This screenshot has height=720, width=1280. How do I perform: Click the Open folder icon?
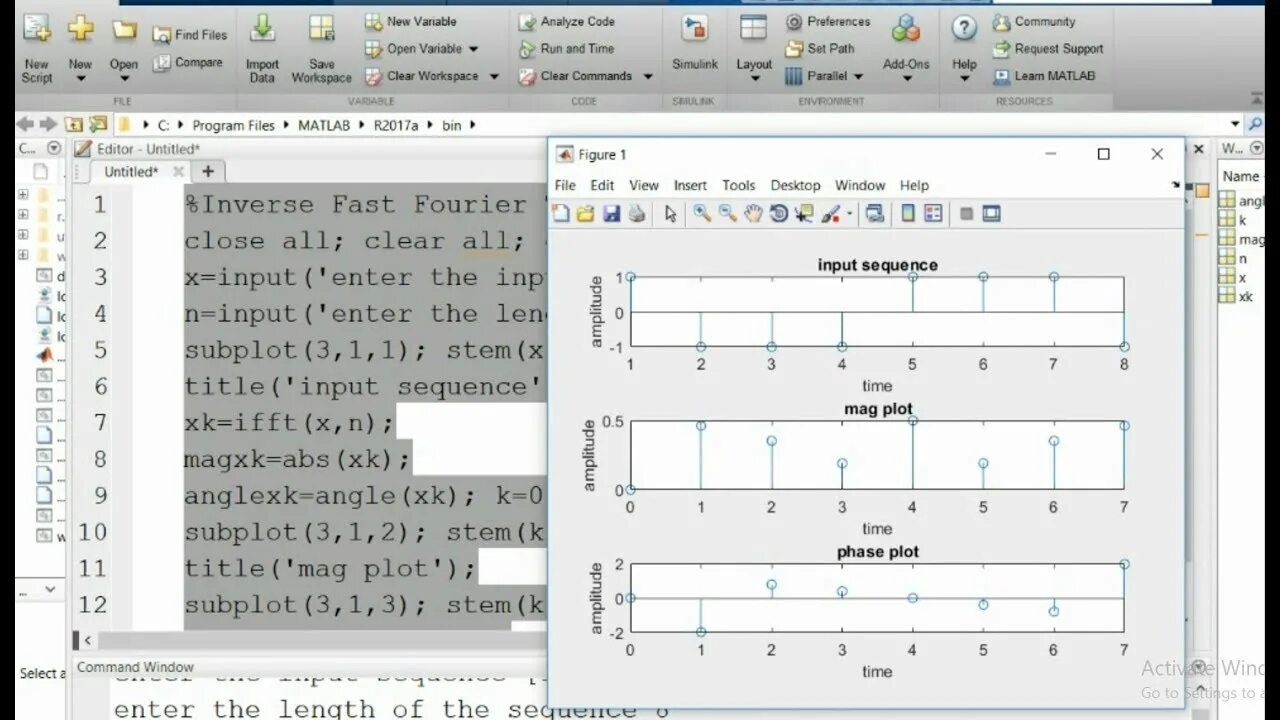124,30
